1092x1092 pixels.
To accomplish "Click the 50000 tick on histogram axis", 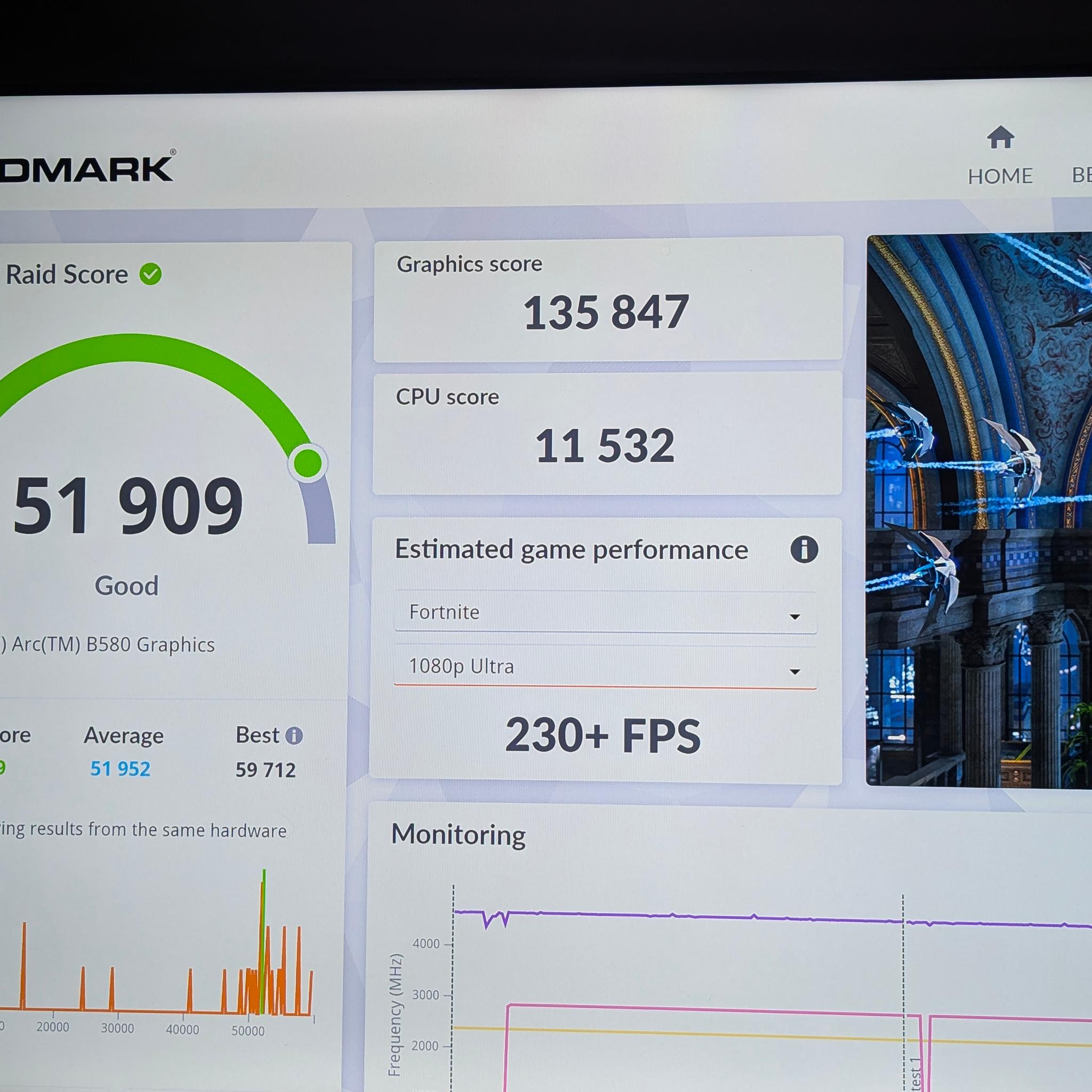I will click(247, 1031).
